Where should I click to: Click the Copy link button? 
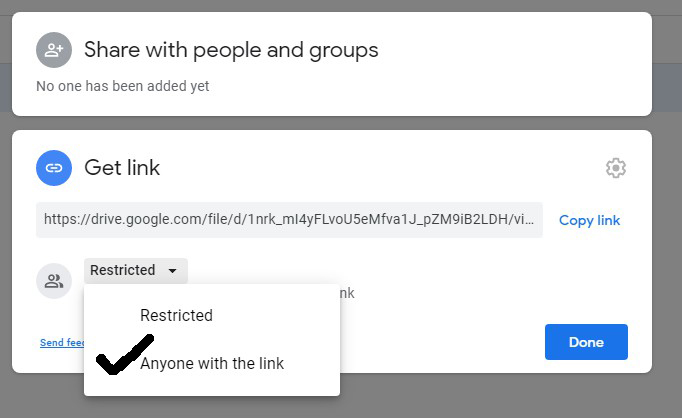click(x=589, y=220)
